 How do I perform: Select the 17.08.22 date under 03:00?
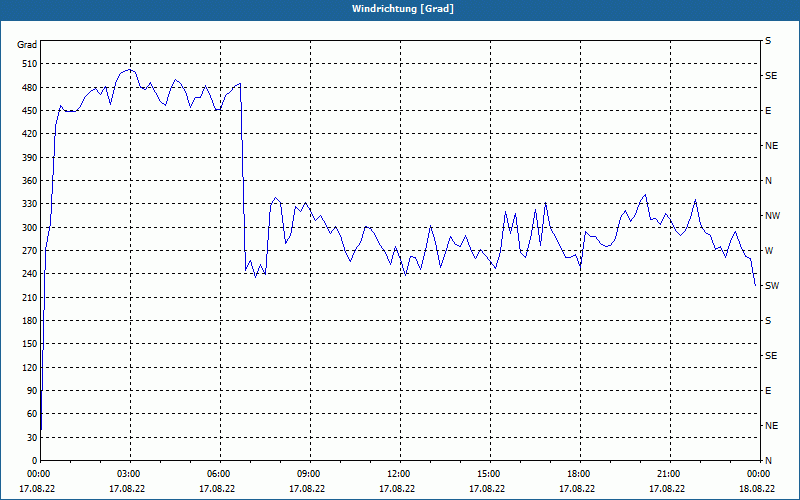(x=127, y=488)
